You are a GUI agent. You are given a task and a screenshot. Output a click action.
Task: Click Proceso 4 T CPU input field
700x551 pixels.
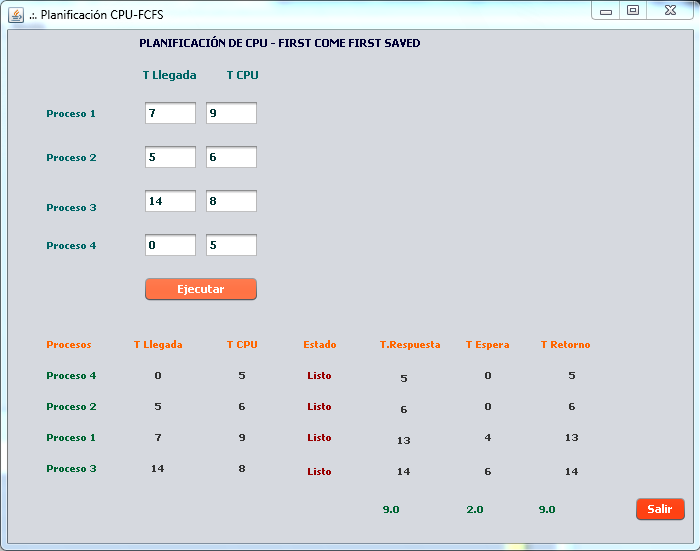231,245
